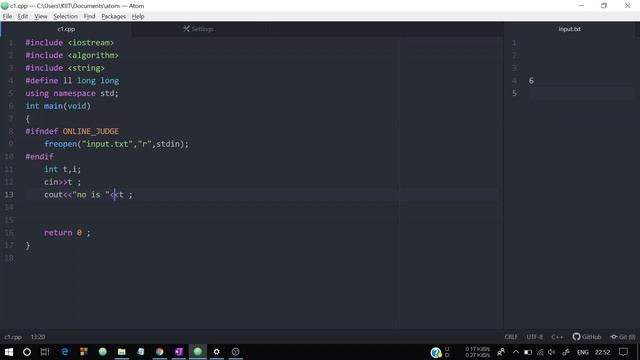The image size is (640, 360).
Task: Open the Git panel from status bar
Action: (623, 337)
